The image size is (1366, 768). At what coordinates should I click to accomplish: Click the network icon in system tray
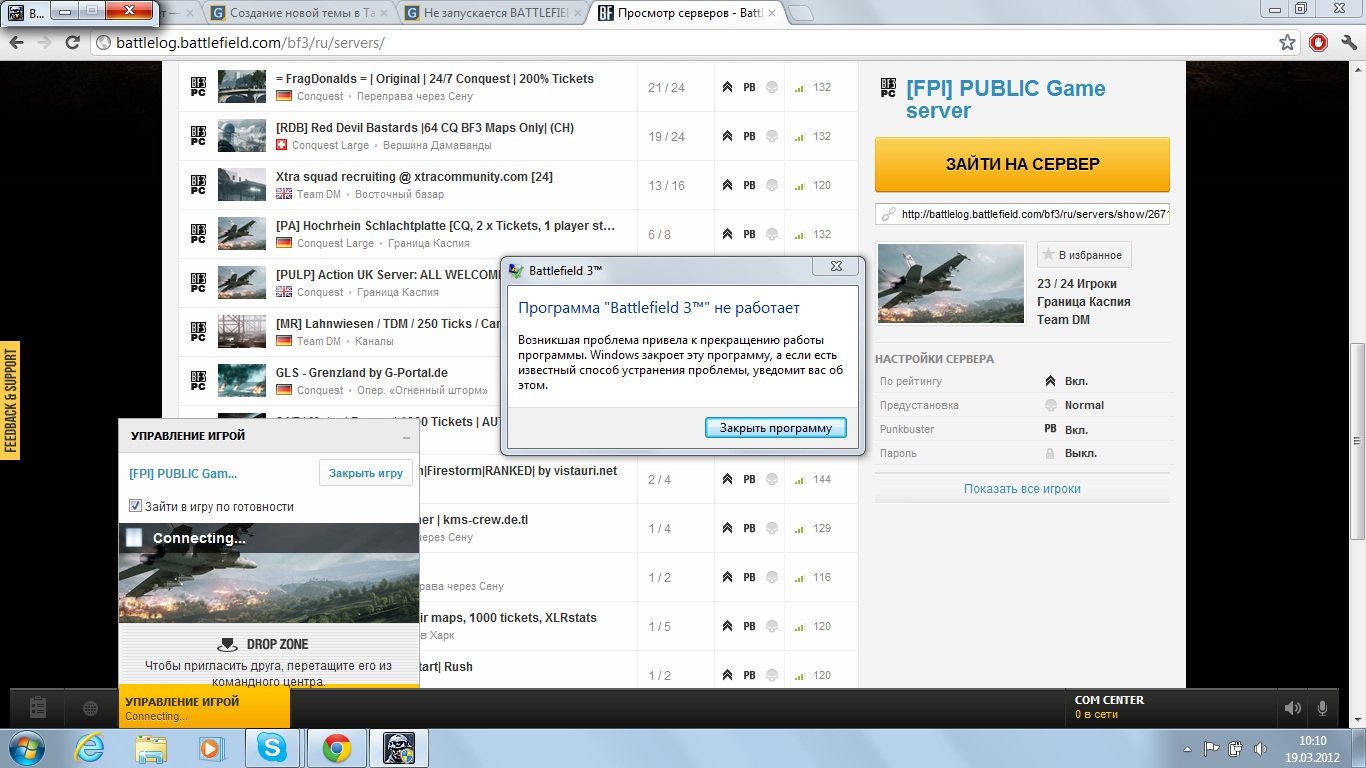[x=1235, y=748]
